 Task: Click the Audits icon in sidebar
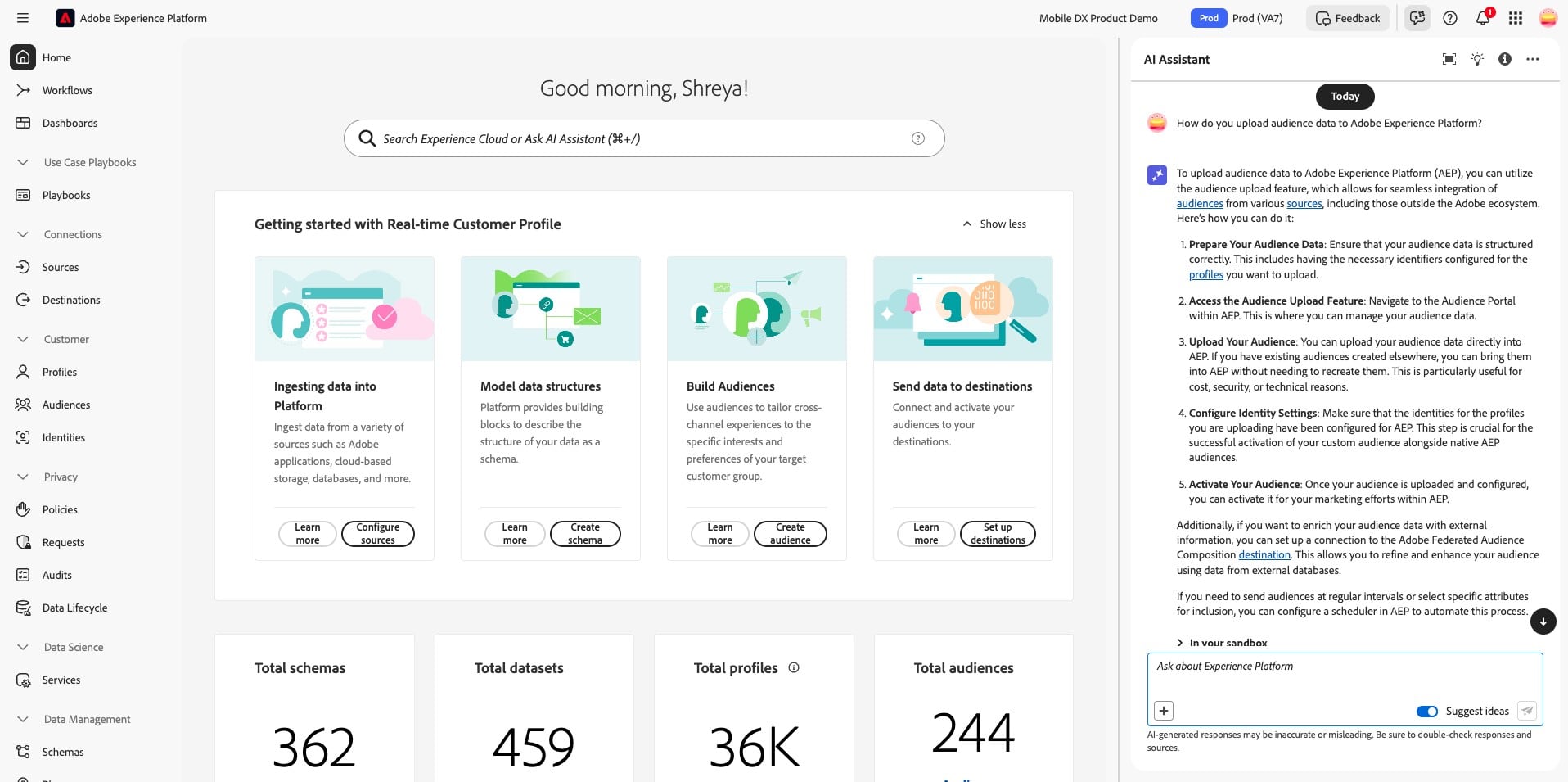click(23, 575)
